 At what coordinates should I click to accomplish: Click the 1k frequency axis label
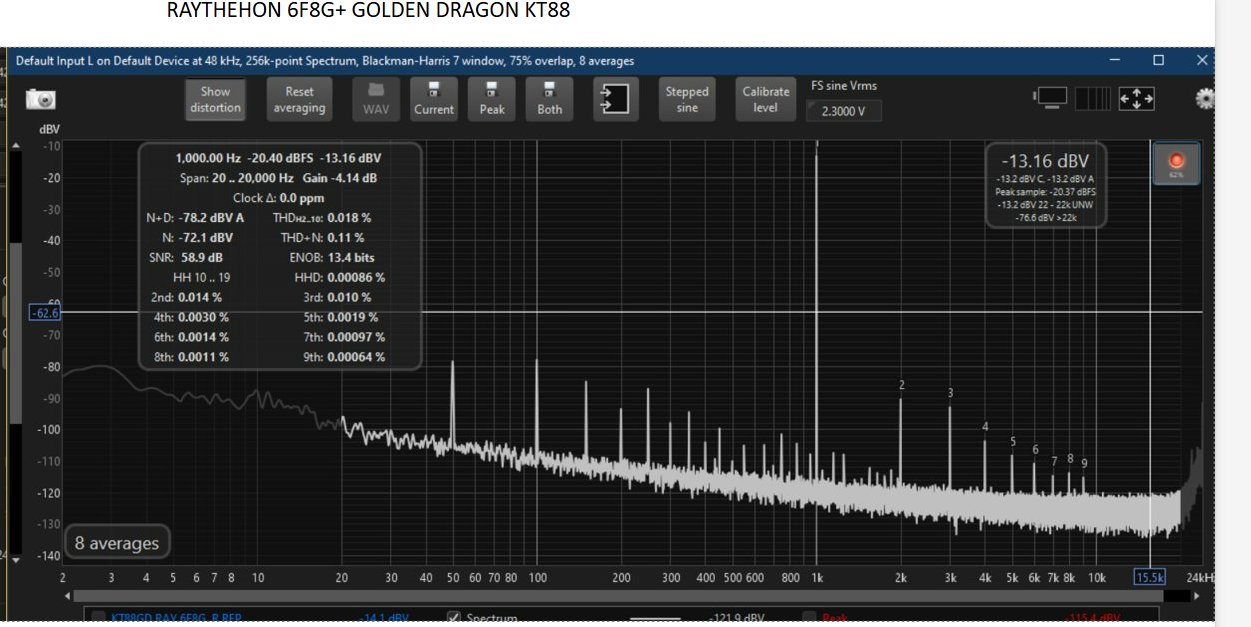pos(818,578)
